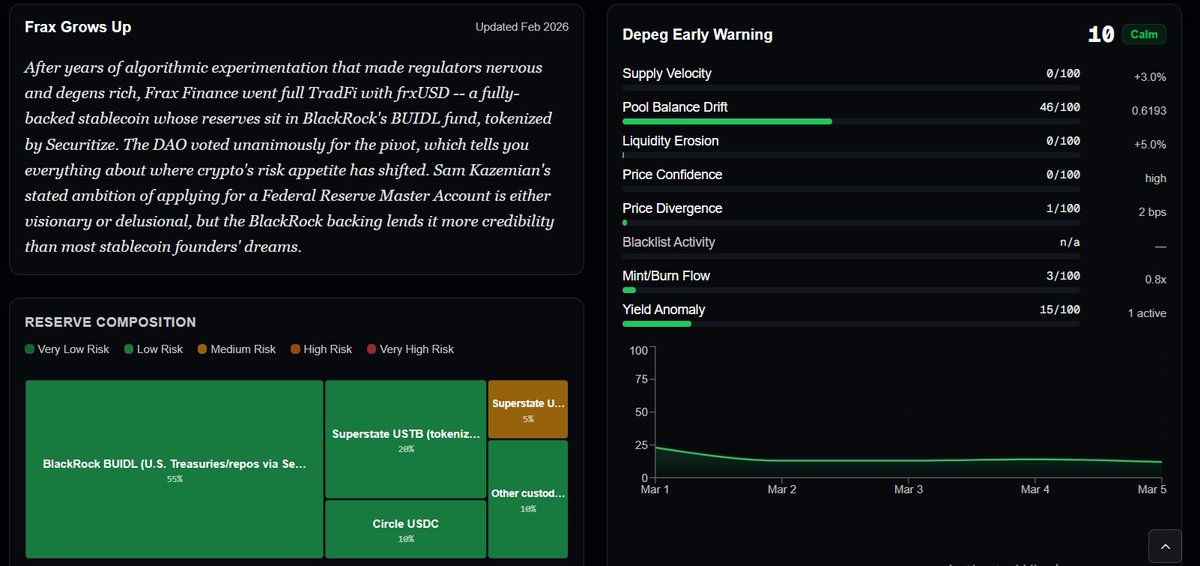Click the 15/100 Yield Anomaly score

click(x=1060, y=309)
